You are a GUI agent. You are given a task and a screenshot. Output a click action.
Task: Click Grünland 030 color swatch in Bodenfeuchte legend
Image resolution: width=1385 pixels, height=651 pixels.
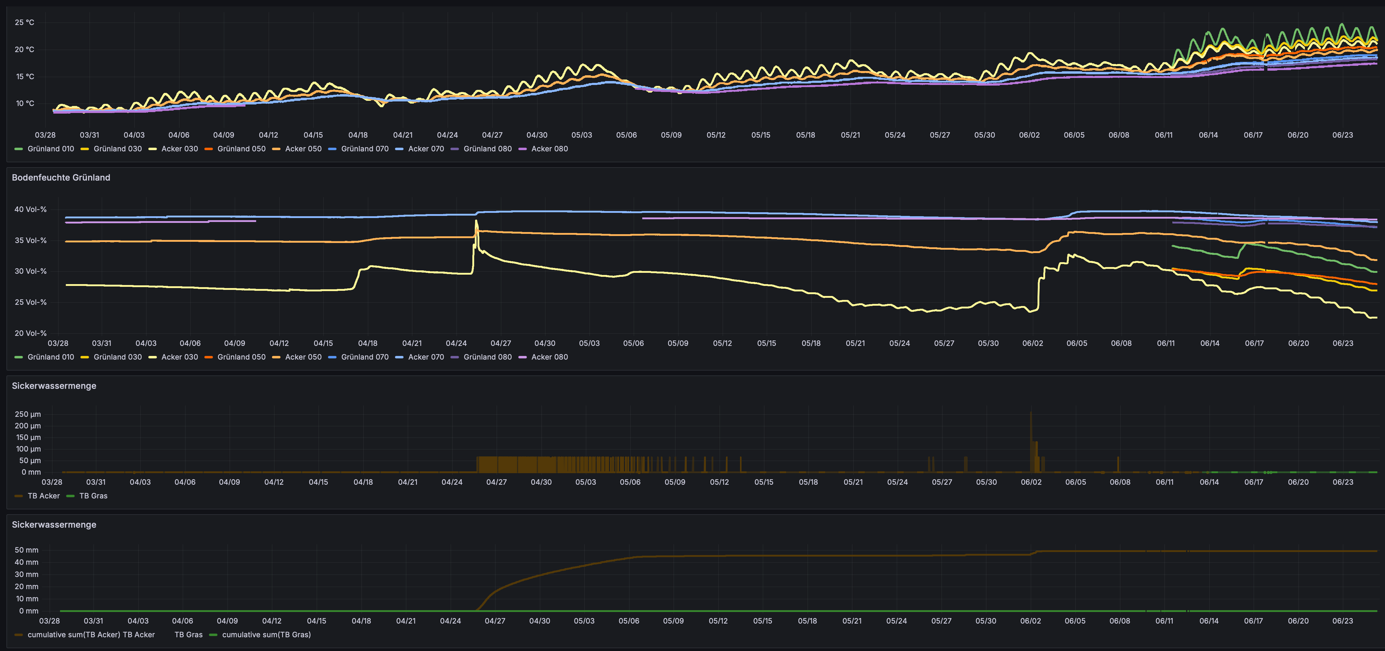(85, 357)
